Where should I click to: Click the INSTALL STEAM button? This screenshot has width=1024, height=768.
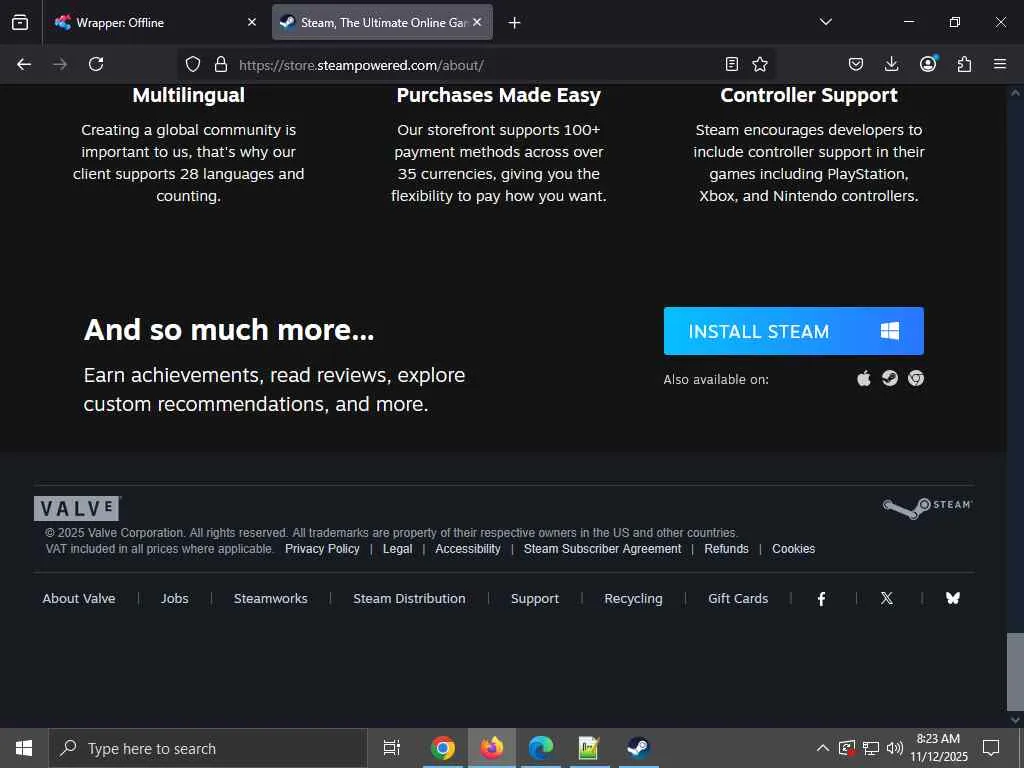click(x=793, y=331)
